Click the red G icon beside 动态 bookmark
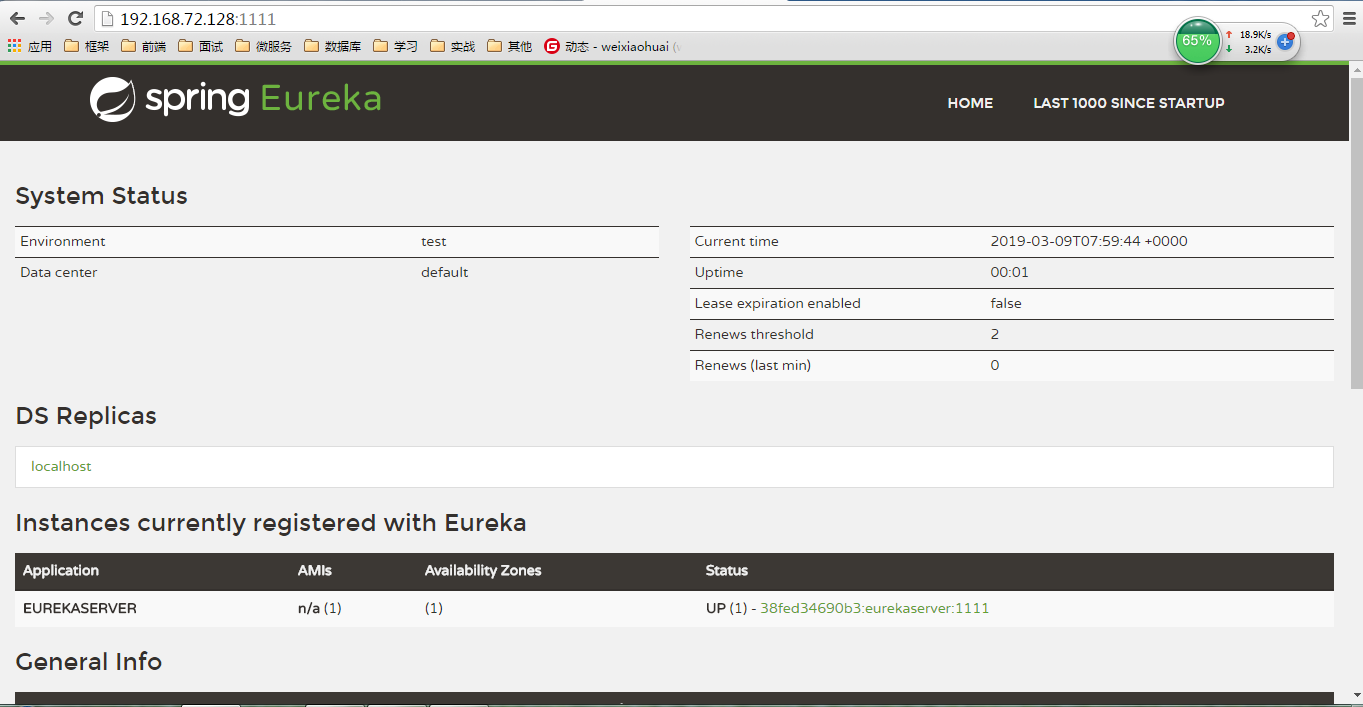This screenshot has height=707, width=1363. [x=553, y=45]
